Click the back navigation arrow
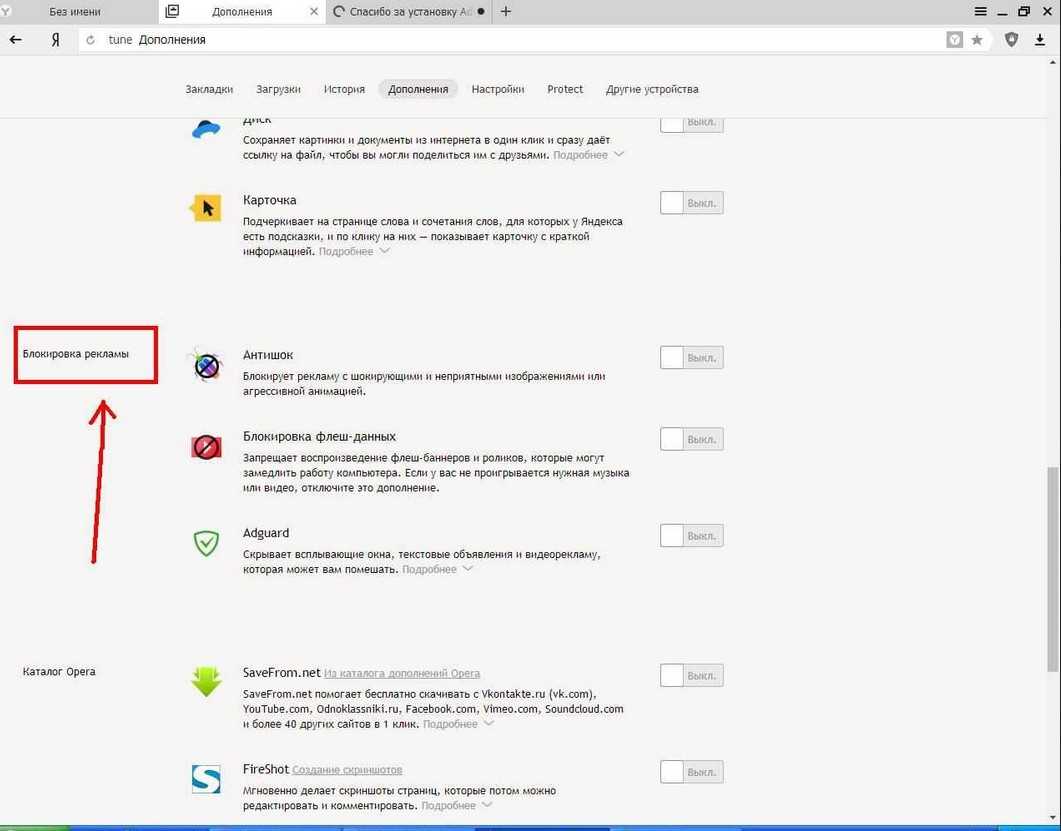Viewport: 1061px width, 831px height. pos(16,39)
